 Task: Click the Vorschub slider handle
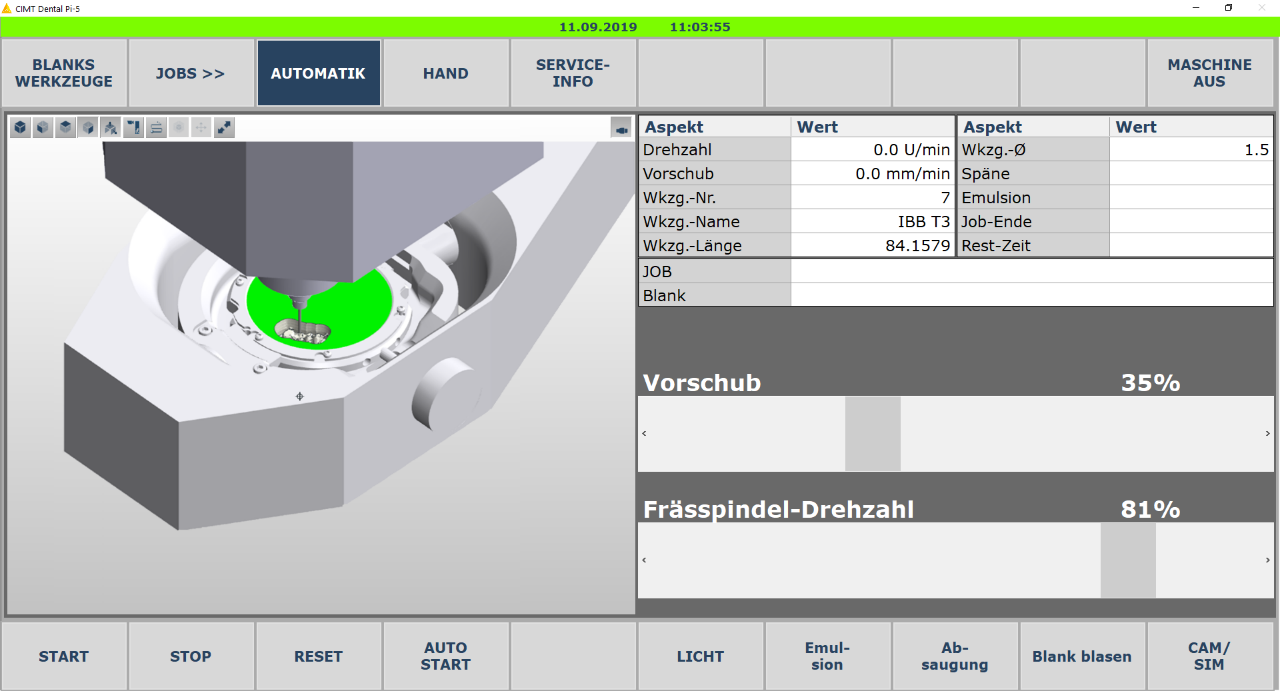[872, 434]
